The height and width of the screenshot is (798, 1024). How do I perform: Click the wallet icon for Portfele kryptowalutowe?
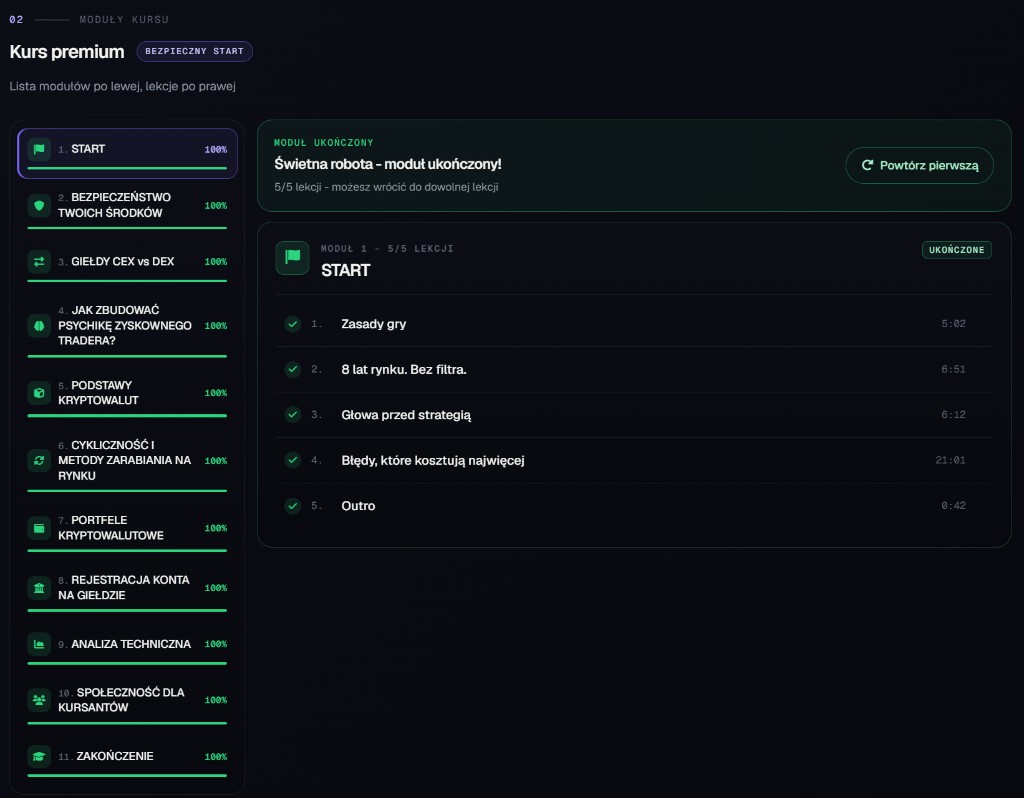tap(39, 528)
